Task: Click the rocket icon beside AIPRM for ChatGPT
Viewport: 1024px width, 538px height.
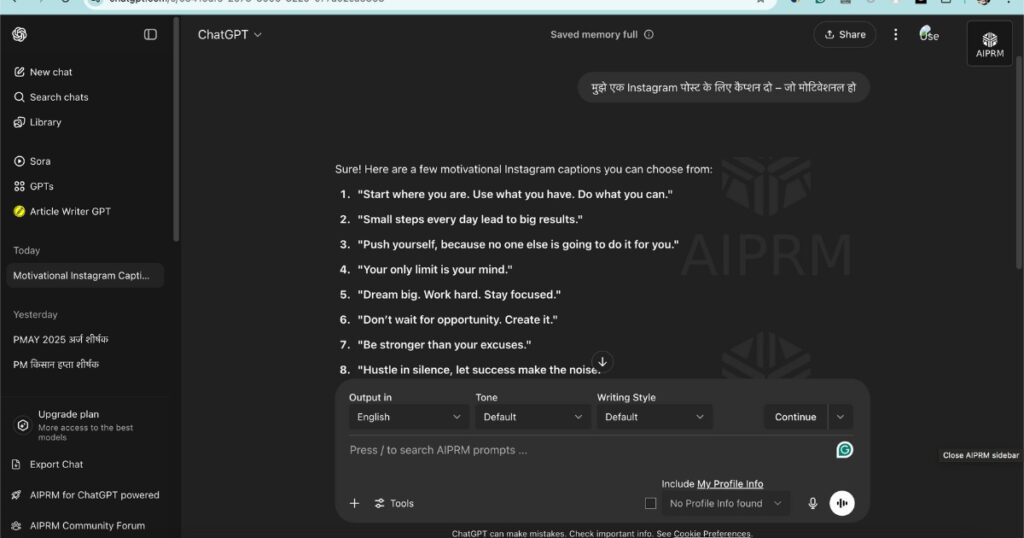Action: (16, 495)
